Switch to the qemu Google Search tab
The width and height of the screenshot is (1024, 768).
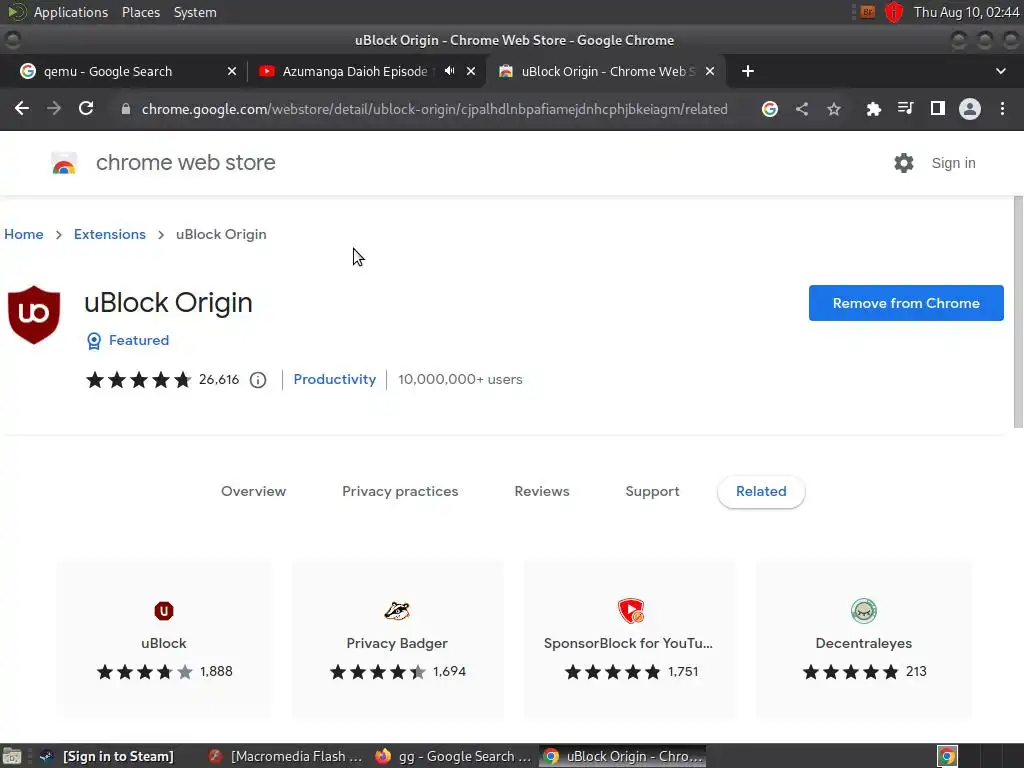[108, 71]
